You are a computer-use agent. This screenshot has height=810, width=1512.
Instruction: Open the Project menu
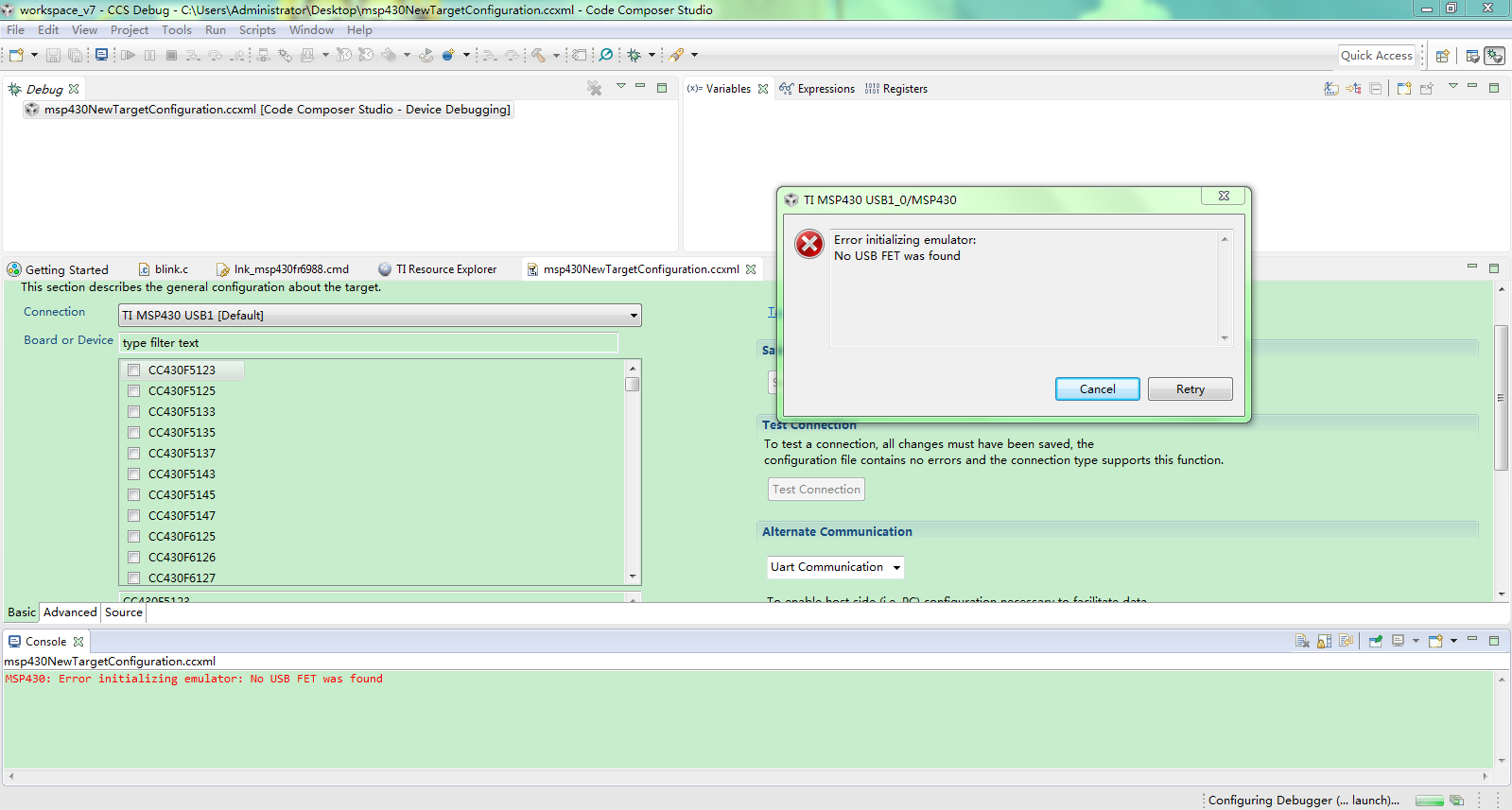(x=130, y=30)
